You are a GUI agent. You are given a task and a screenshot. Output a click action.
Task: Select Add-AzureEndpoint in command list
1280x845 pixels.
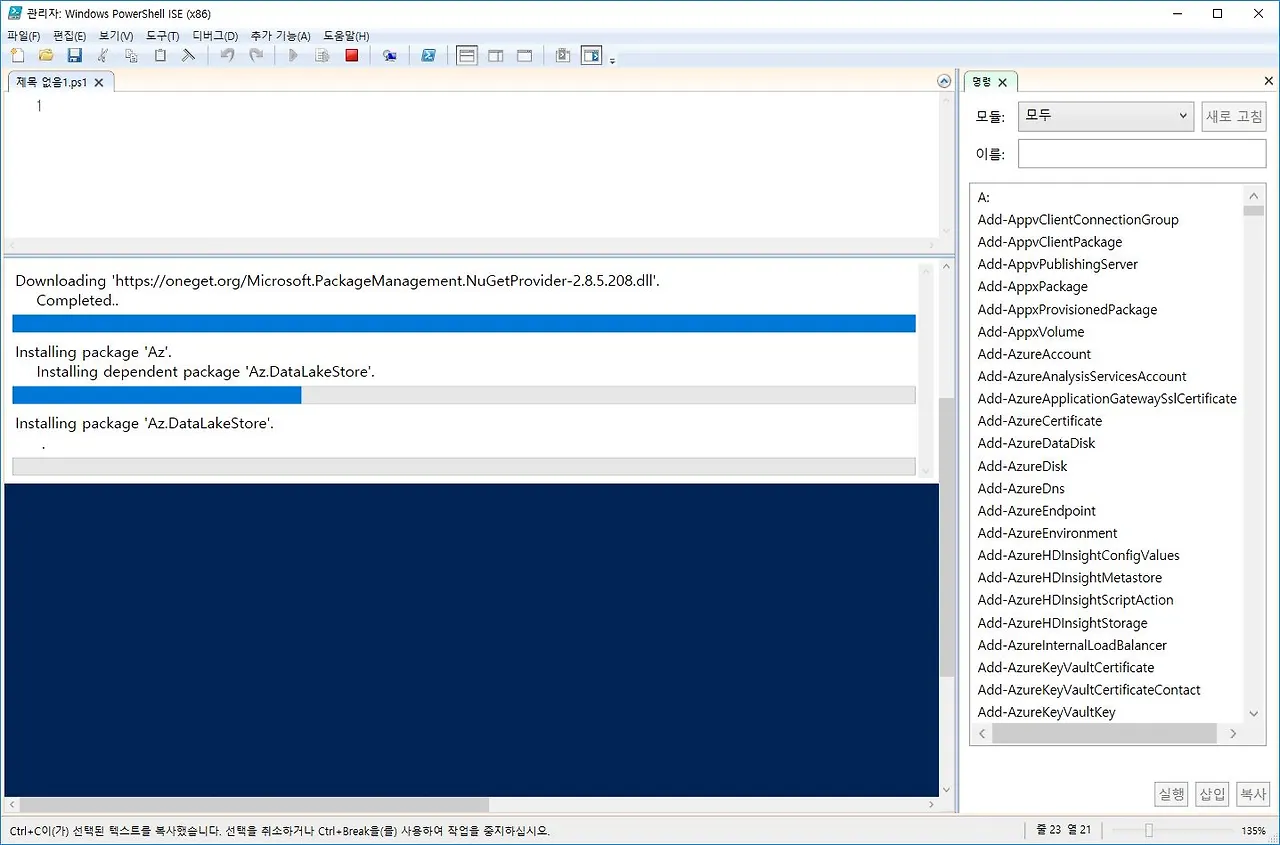tap(1036, 511)
